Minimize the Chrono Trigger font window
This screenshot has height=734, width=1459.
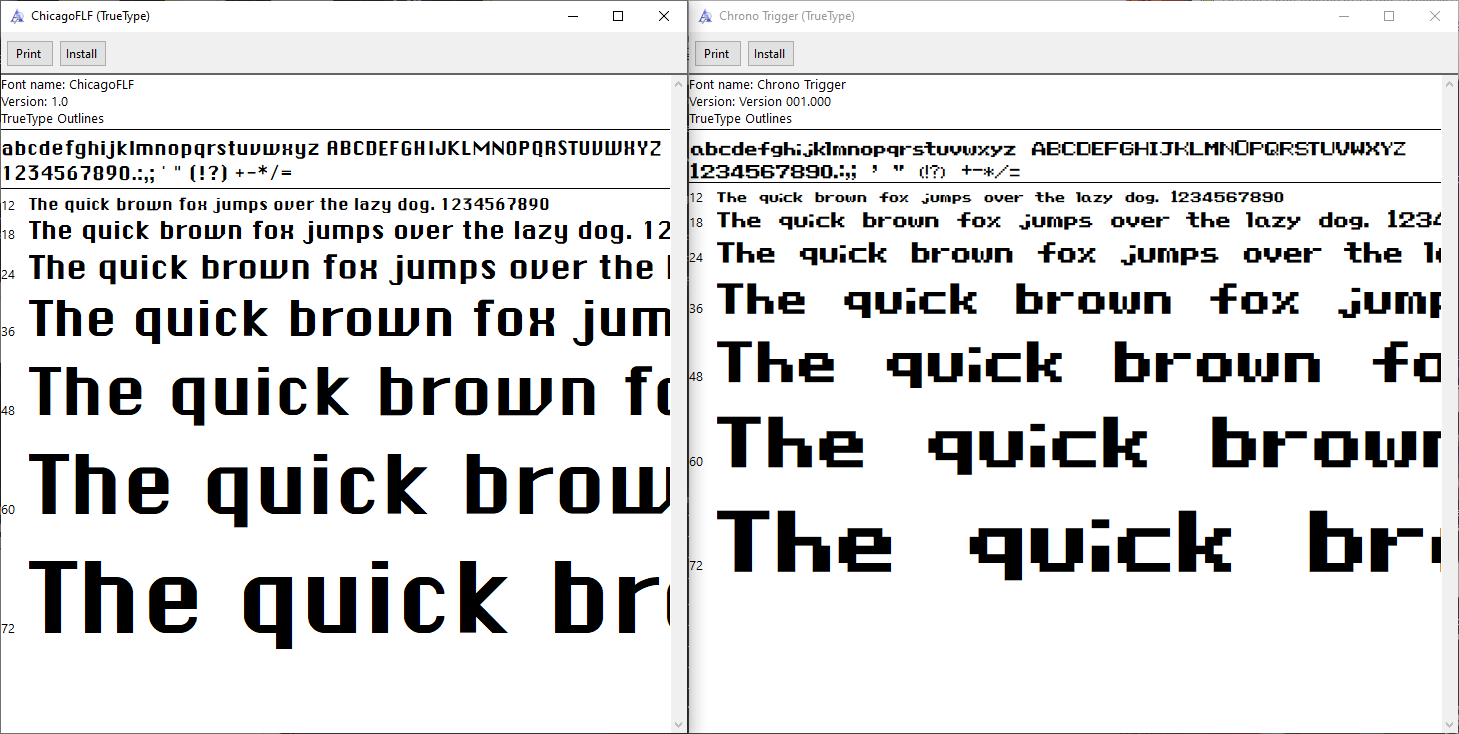point(1343,16)
